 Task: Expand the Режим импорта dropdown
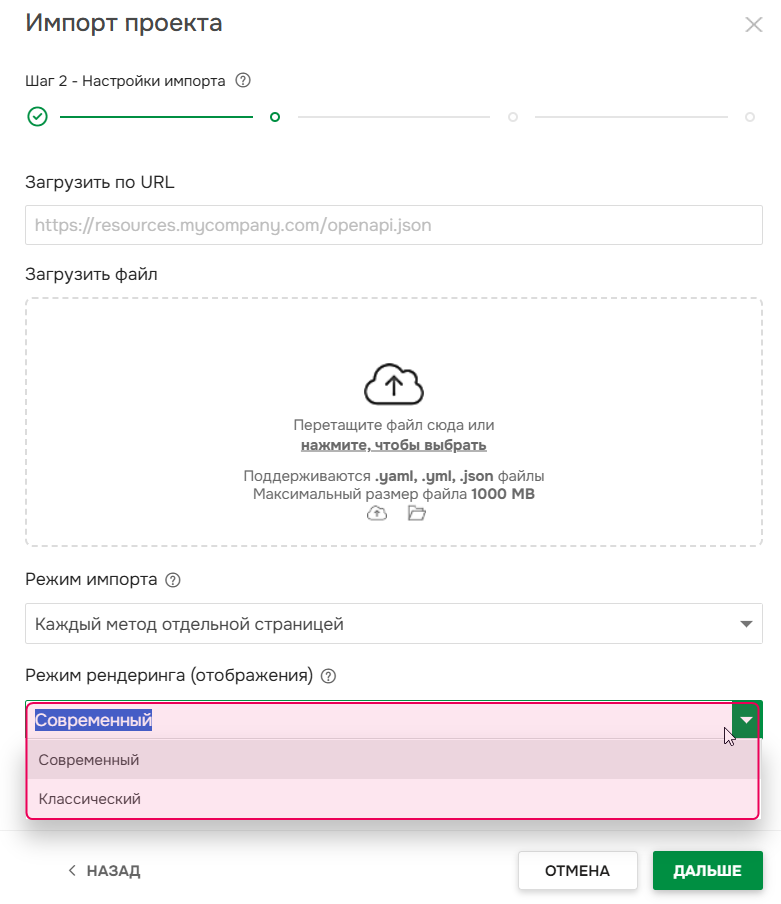click(745, 624)
